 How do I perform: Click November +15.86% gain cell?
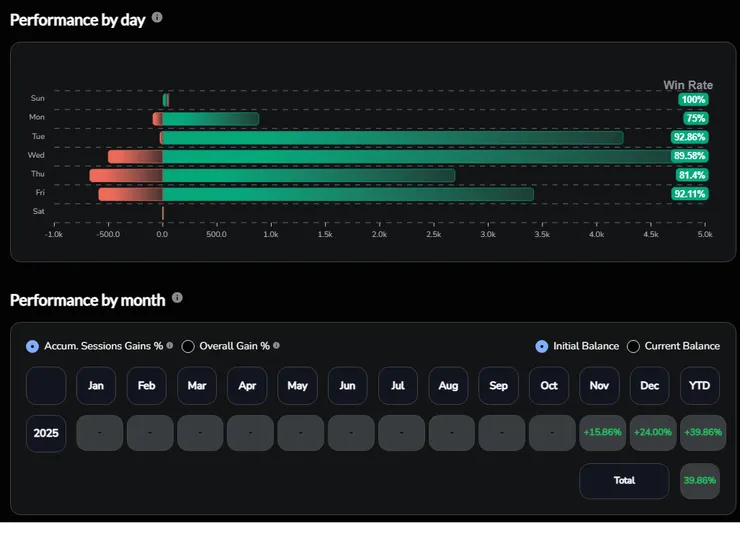(x=602, y=433)
